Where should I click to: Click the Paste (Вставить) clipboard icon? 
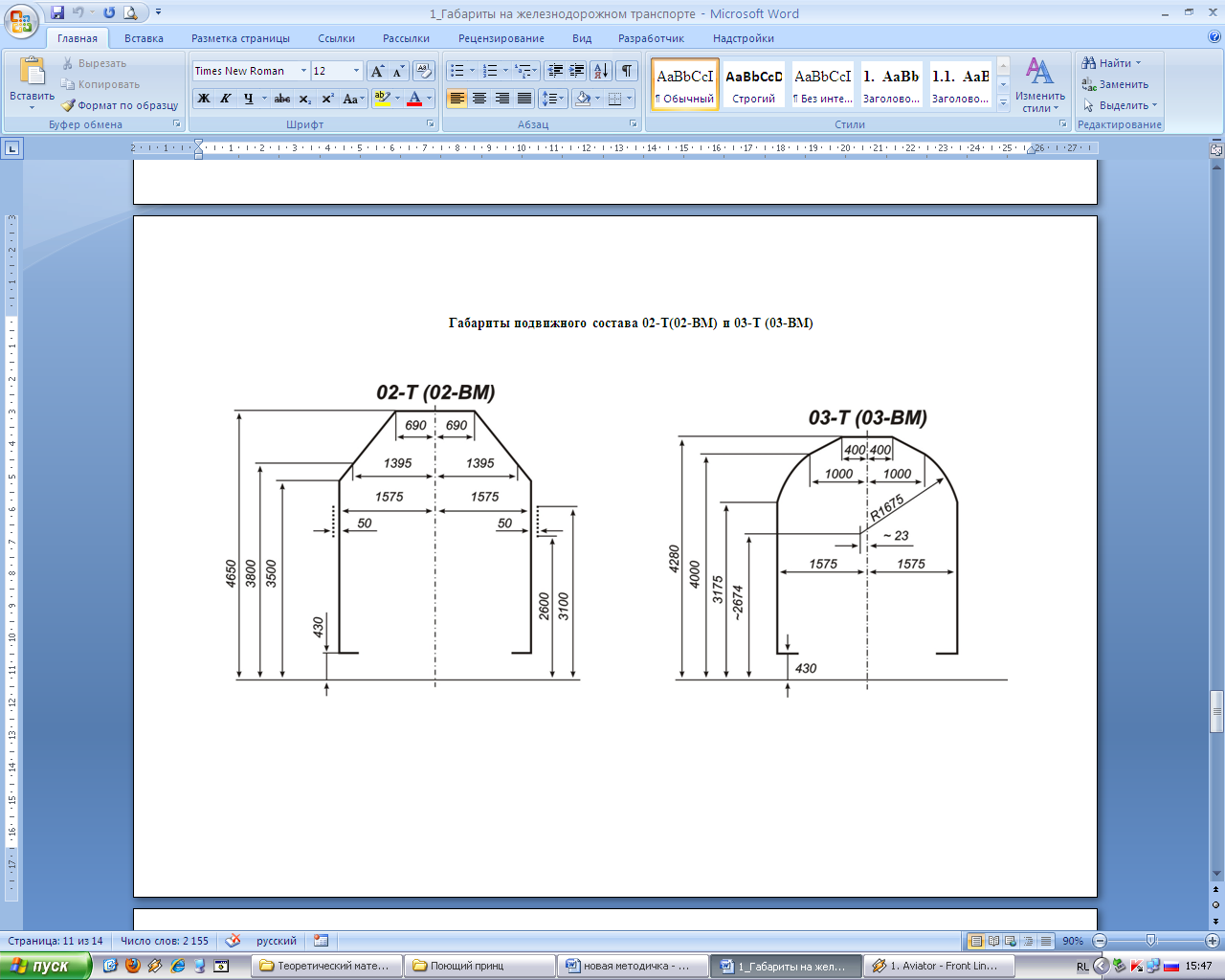32,73
